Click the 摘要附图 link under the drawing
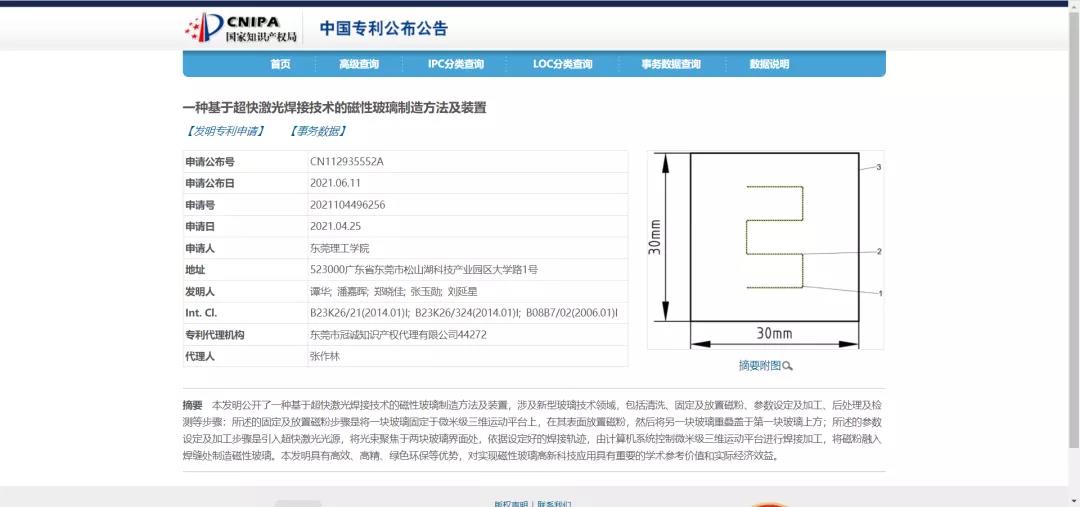Screen dimensions: 1080x507 759,366
